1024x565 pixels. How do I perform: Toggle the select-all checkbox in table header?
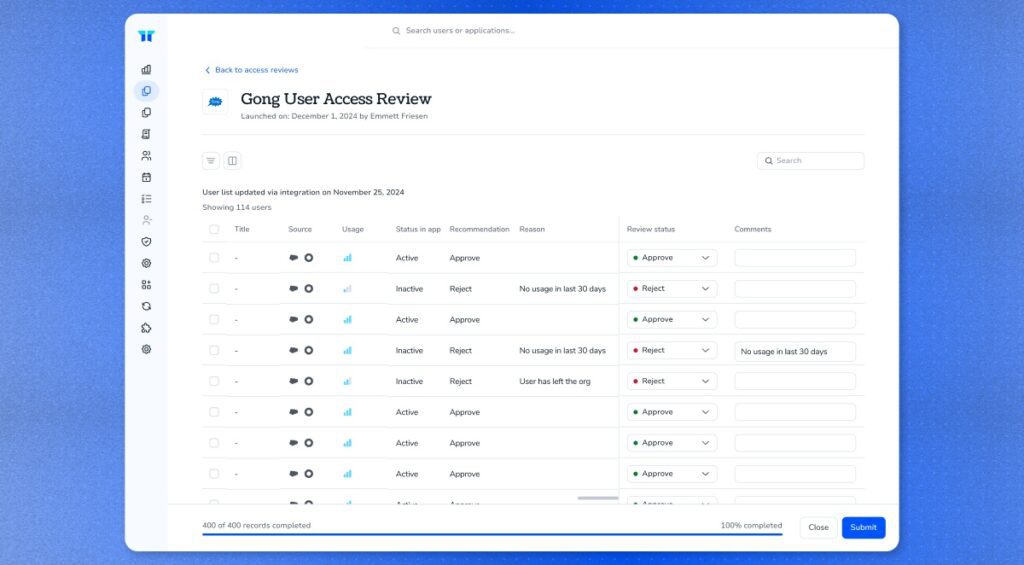tap(214, 229)
